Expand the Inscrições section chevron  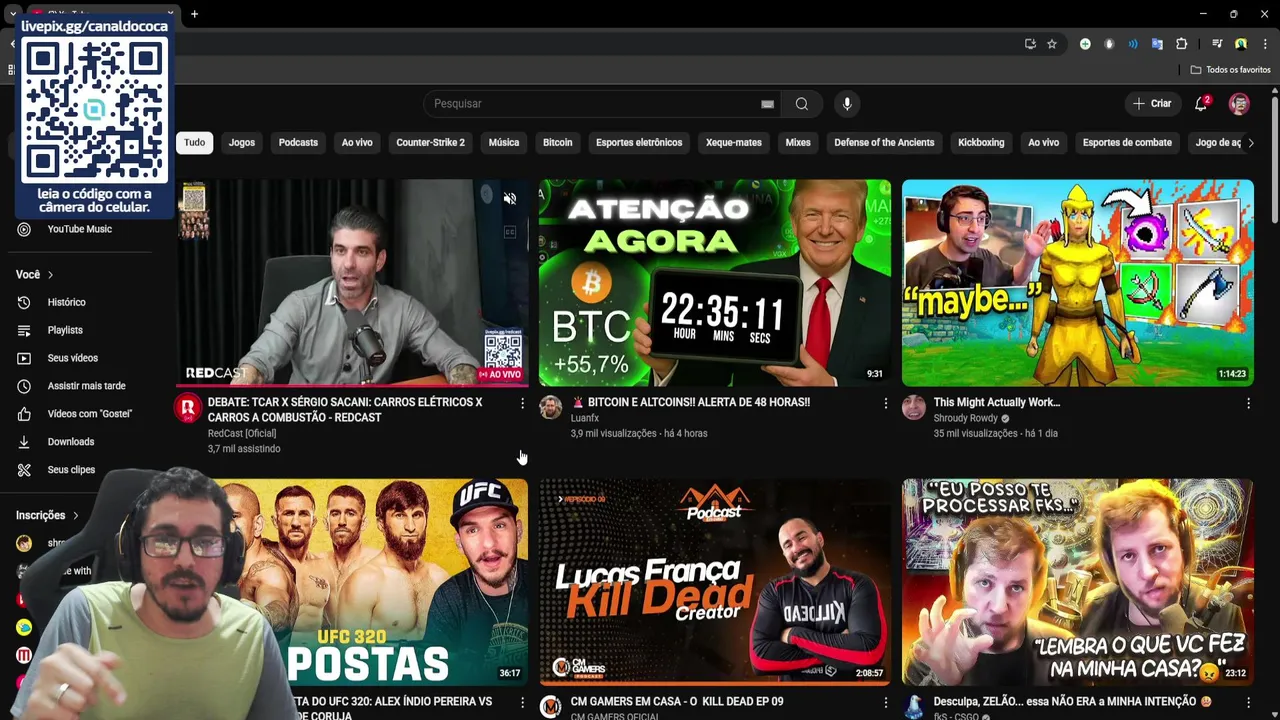(75, 516)
